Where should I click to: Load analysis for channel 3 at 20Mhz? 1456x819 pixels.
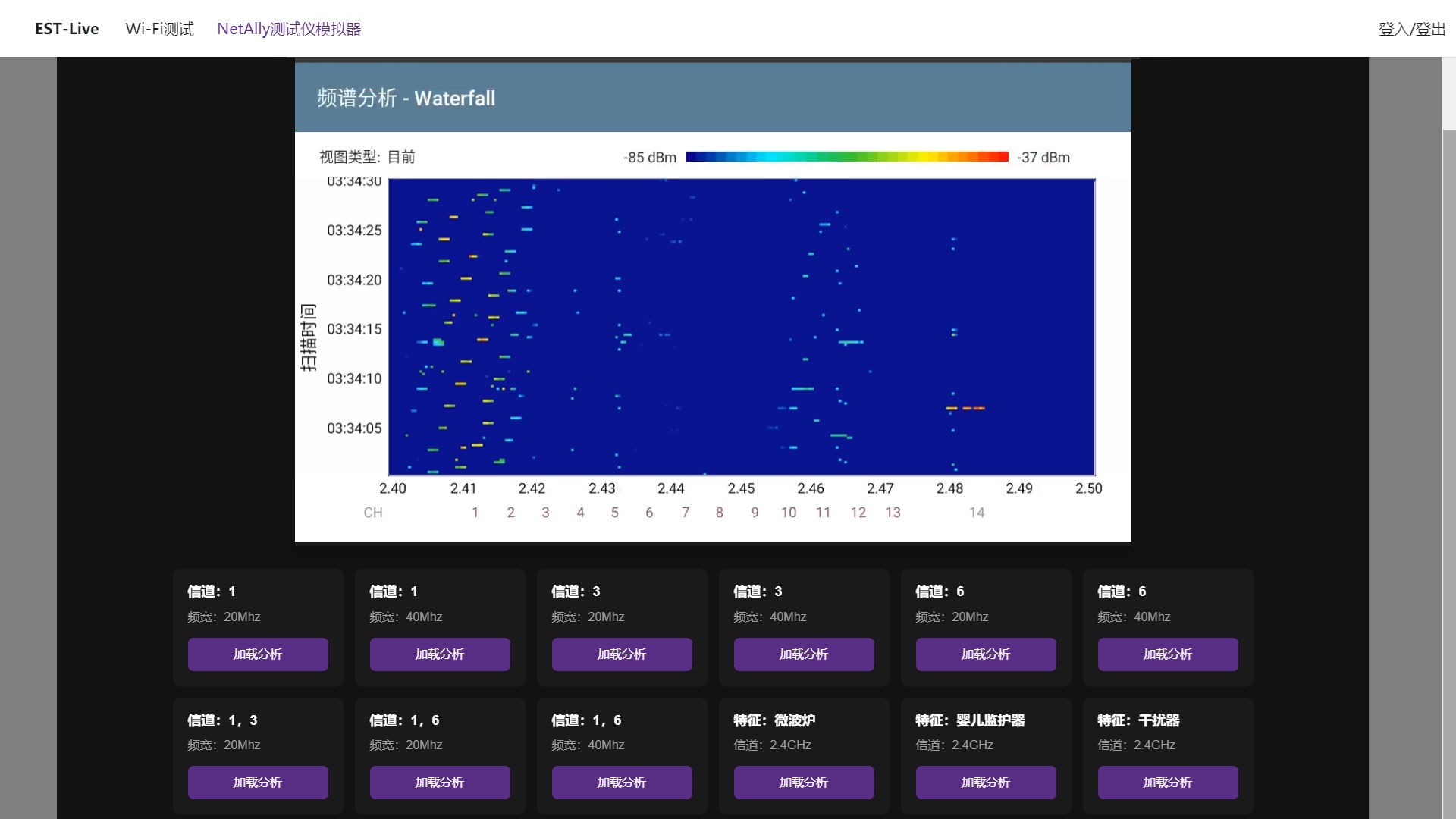622,654
